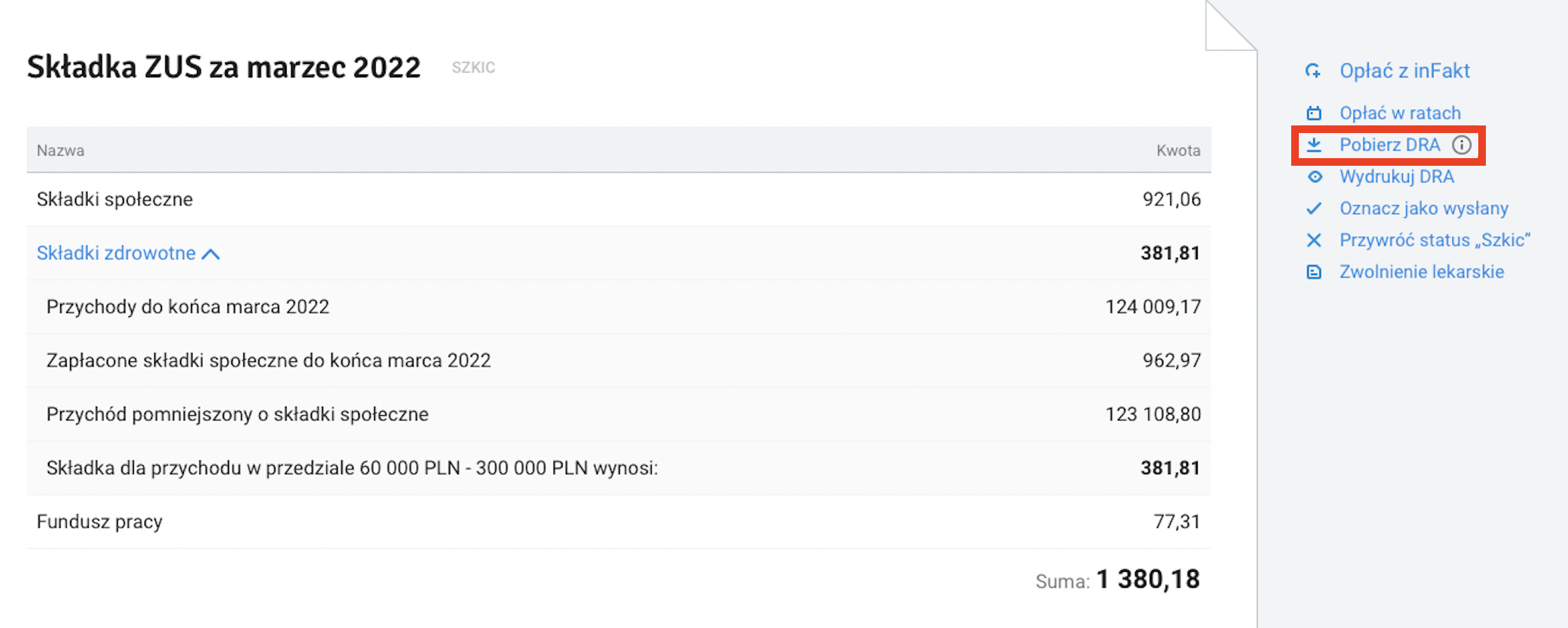
Task: Click the calendar icon for installment payment
Action: [1314, 113]
